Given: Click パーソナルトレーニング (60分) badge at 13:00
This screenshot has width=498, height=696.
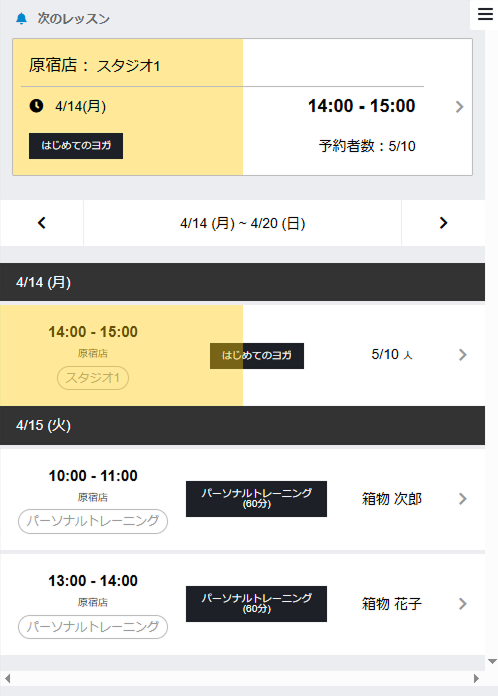Looking at the screenshot, I should click(x=257, y=604).
